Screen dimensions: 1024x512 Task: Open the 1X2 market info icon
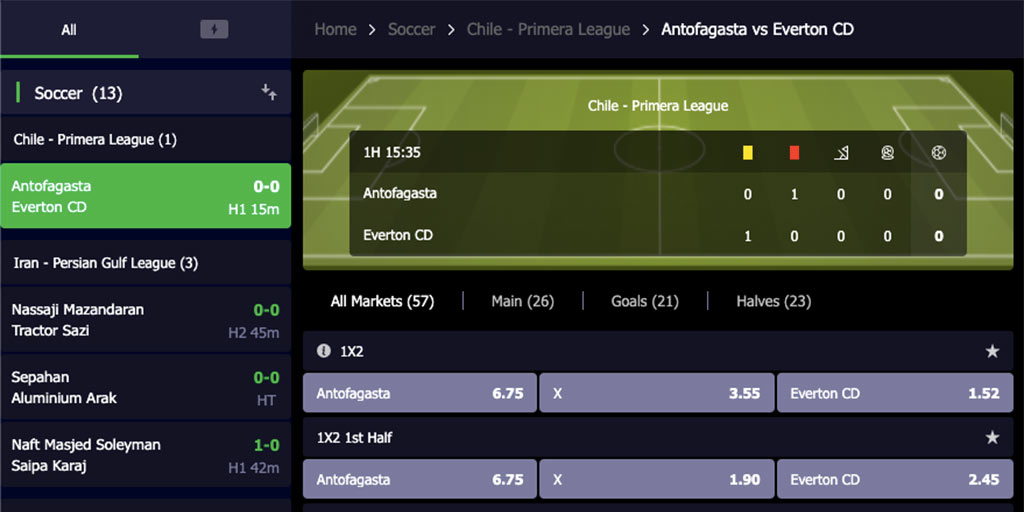coord(323,351)
